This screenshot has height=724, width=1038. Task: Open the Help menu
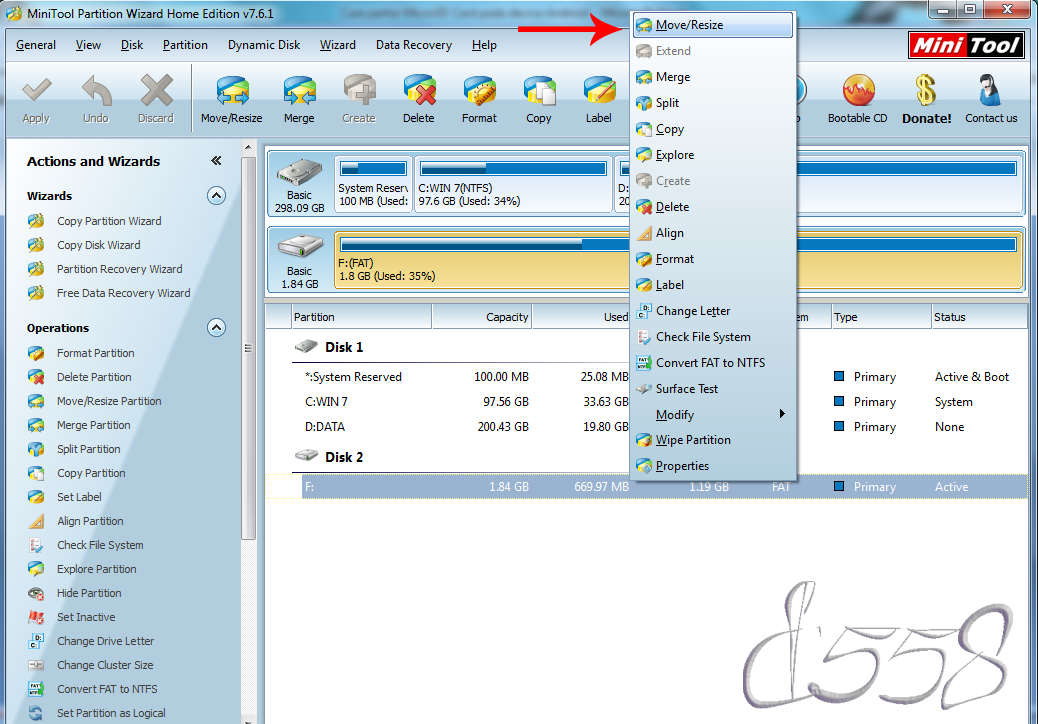pyautogui.click(x=484, y=45)
